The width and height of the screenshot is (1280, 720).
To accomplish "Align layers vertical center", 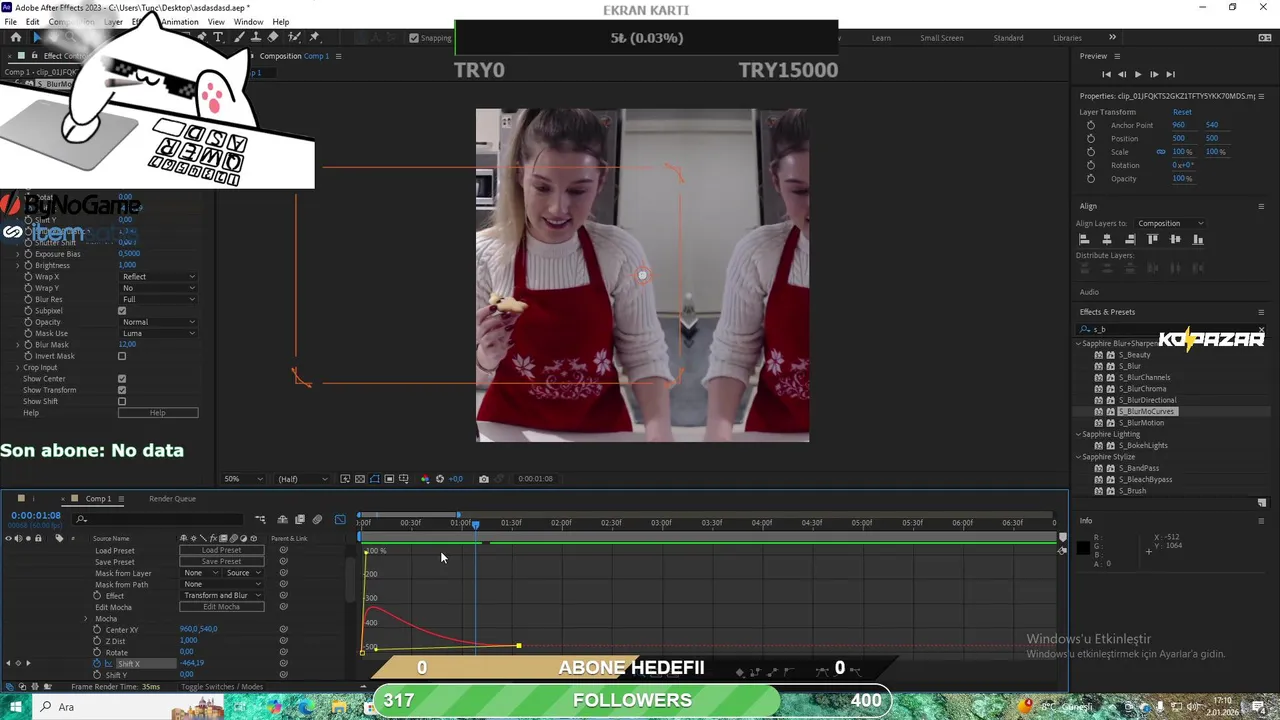I will [1175, 239].
